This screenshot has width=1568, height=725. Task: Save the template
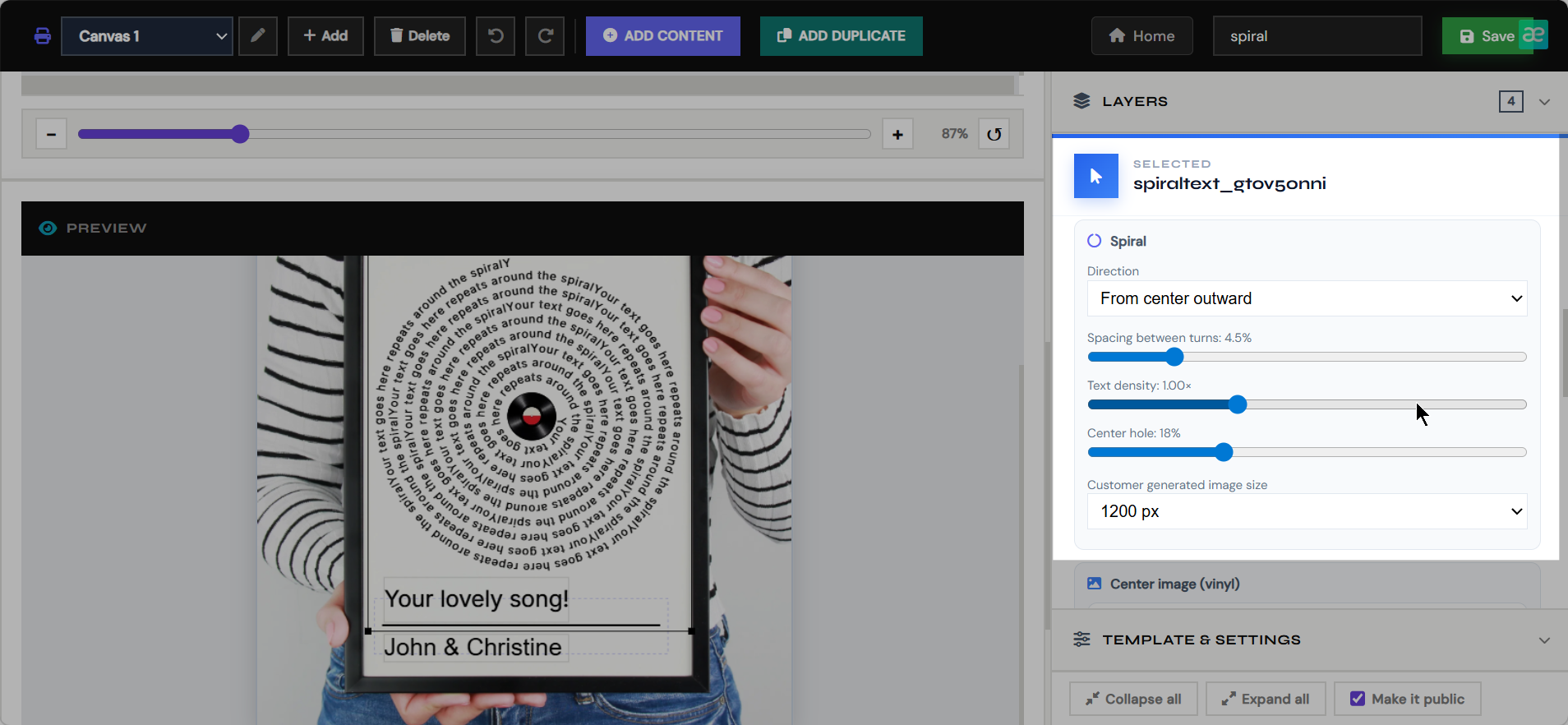click(x=1487, y=36)
